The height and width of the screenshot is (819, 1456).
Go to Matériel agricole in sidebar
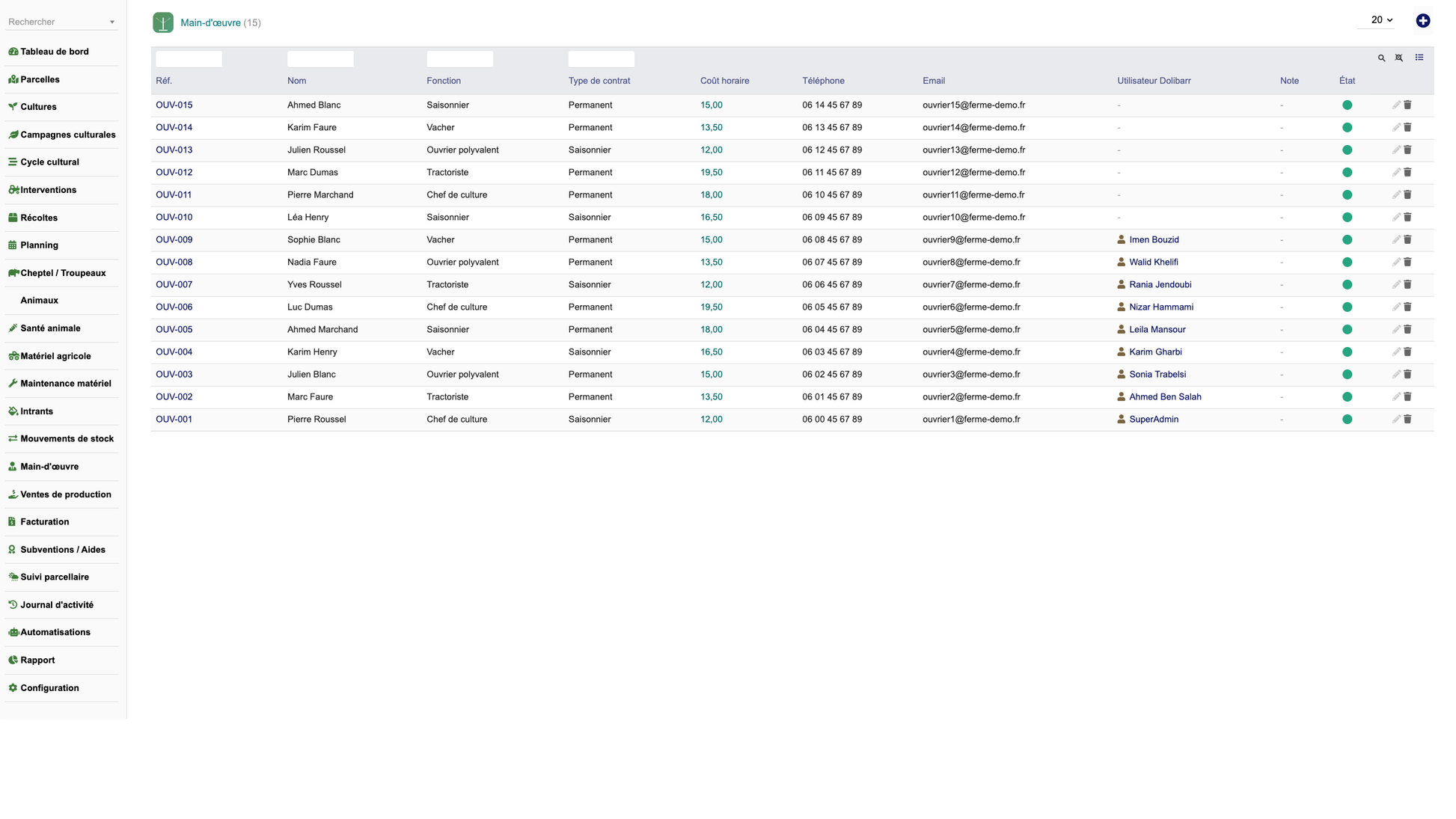pyautogui.click(x=55, y=356)
